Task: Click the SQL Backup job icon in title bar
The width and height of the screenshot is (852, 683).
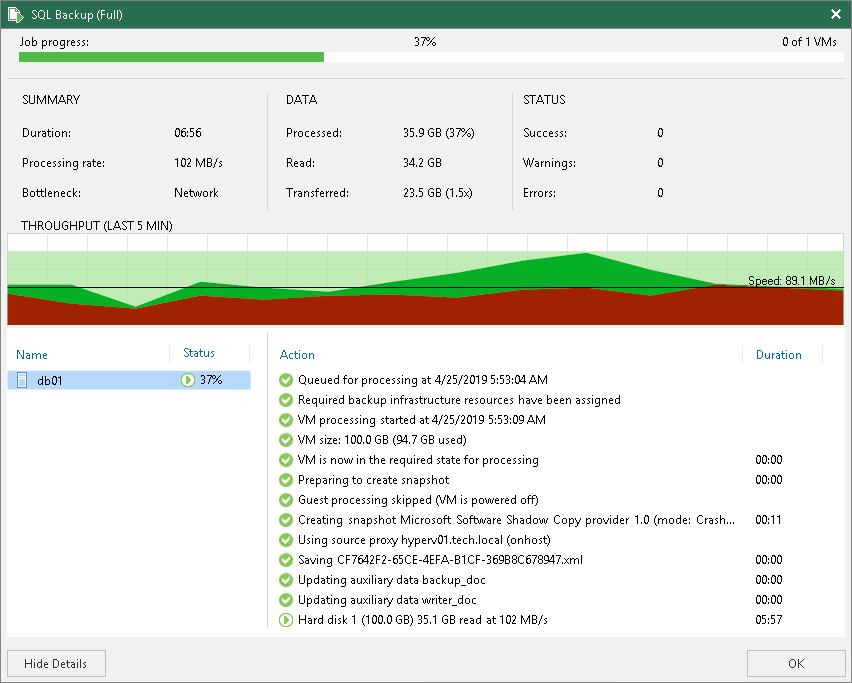Action: pos(15,15)
